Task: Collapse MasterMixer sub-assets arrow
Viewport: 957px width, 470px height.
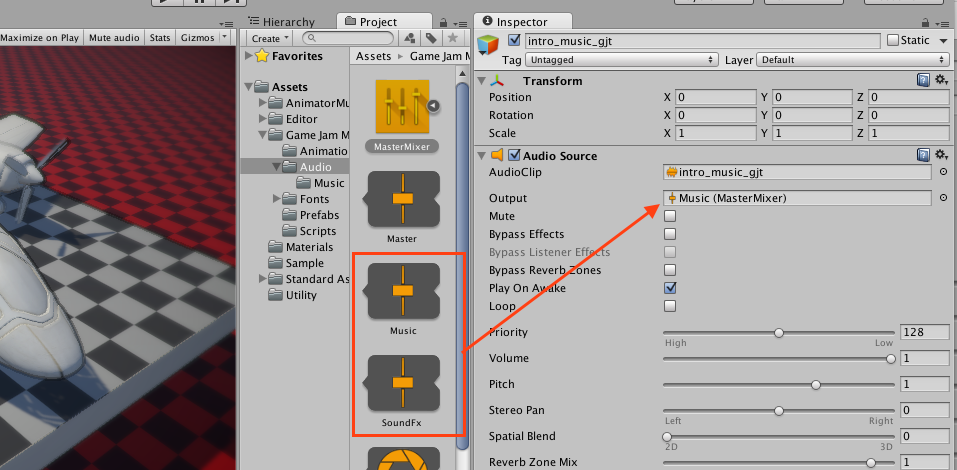Action: tap(433, 106)
